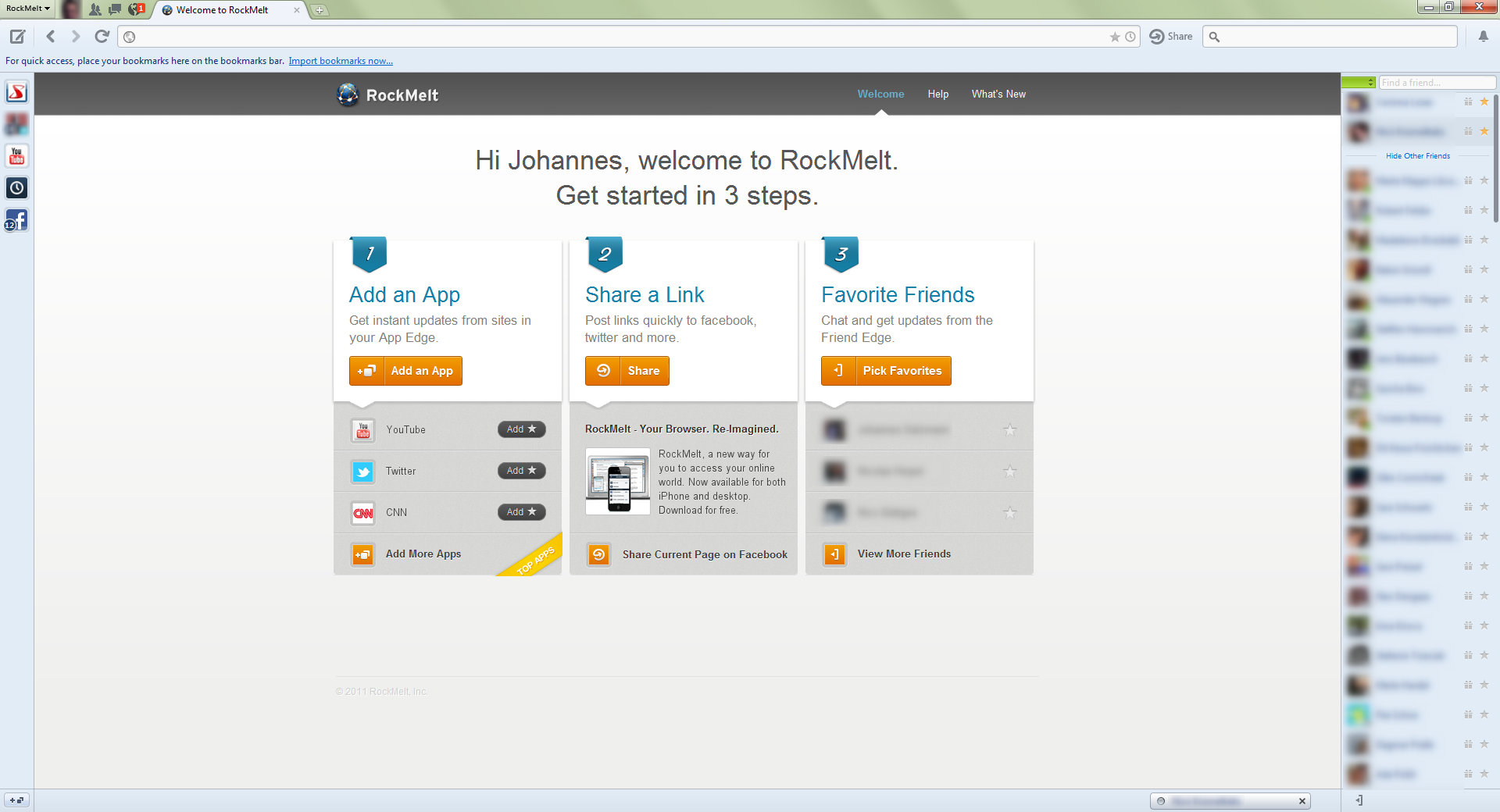Click Share Current Page on Facebook

click(705, 554)
